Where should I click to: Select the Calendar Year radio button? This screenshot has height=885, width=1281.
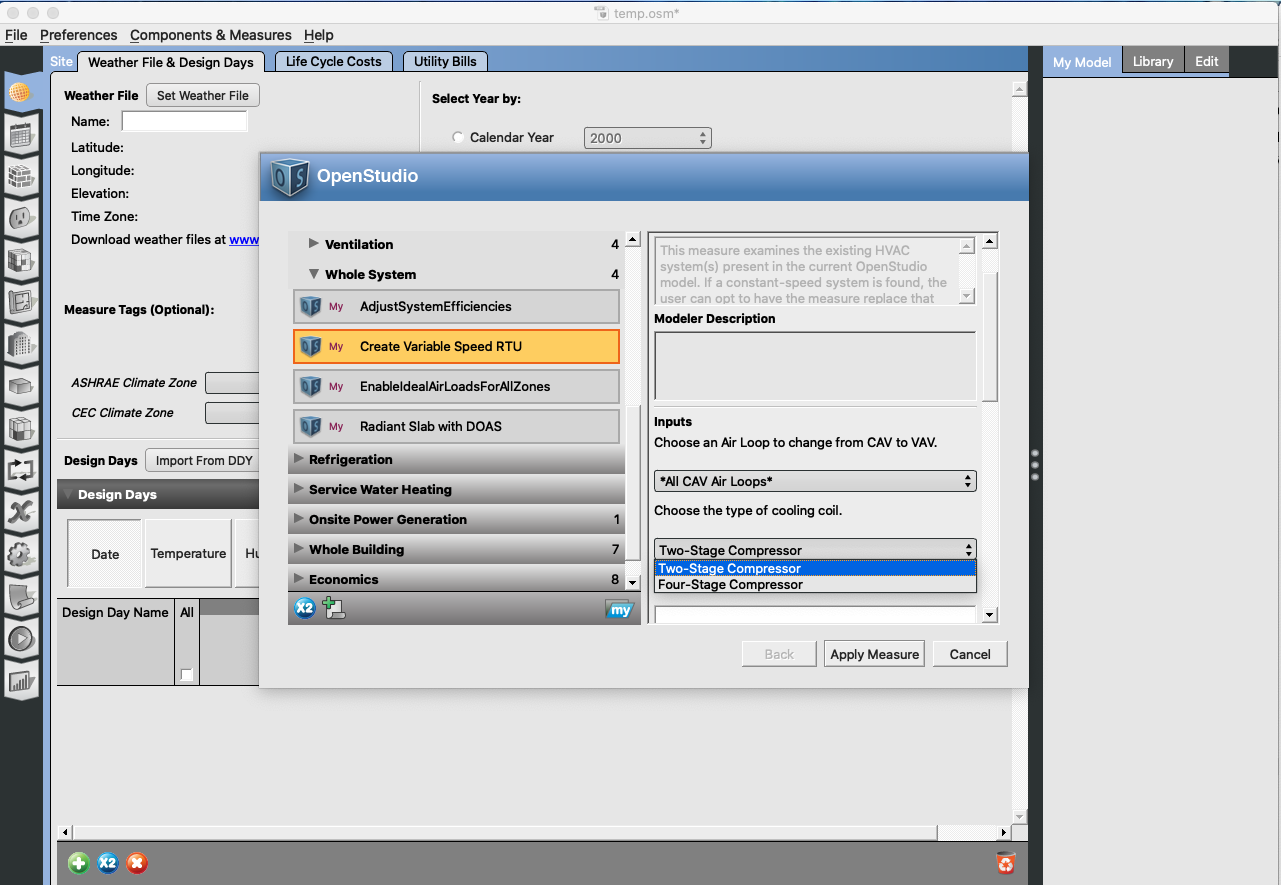(x=457, y=138)
